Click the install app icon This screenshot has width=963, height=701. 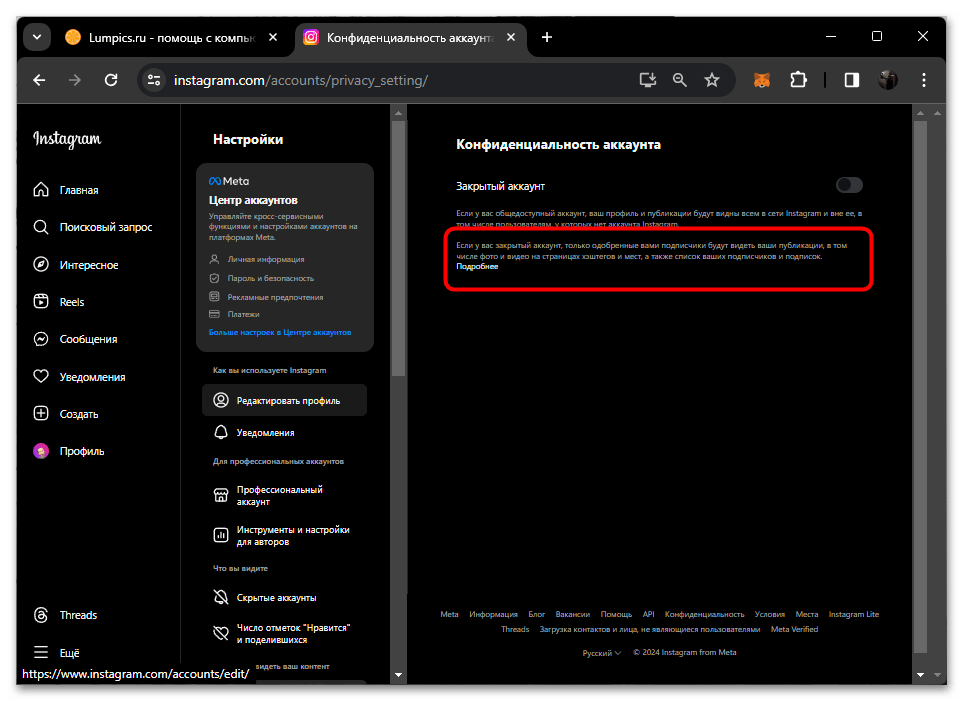[x=647, y=80]
